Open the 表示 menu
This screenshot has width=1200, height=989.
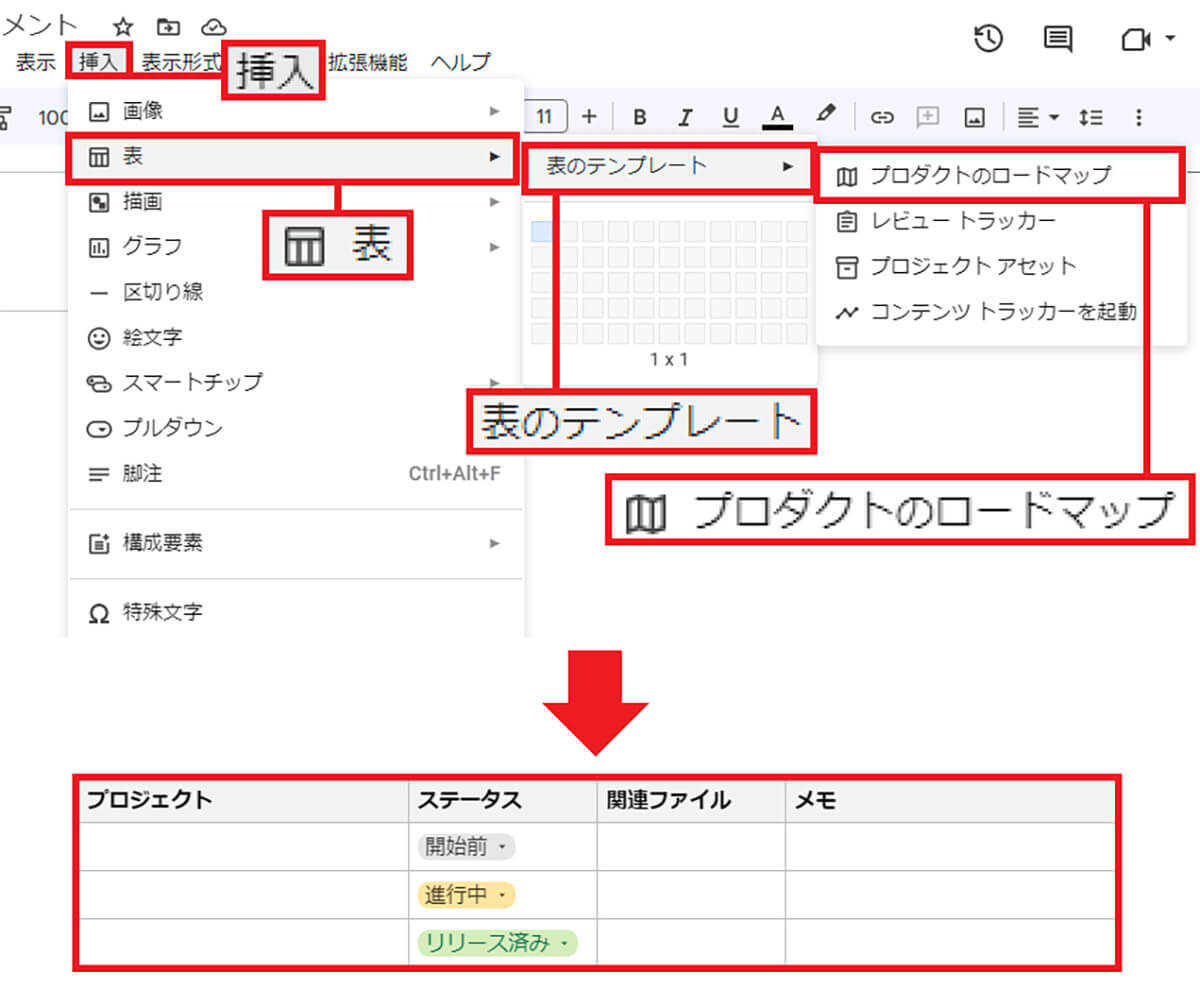[36, 62]
